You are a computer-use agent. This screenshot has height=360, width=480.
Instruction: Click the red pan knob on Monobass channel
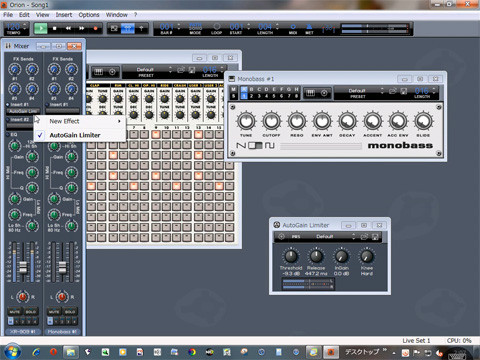click(62, 296)
